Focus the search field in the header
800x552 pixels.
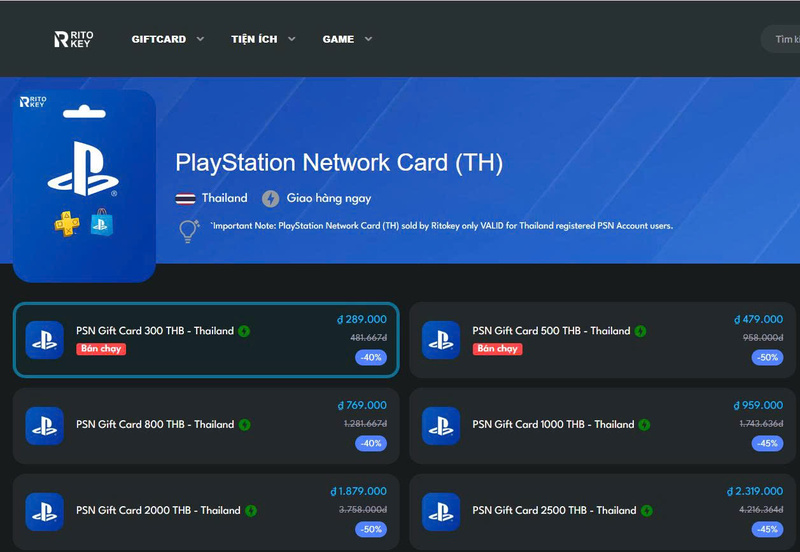[781, 39]
